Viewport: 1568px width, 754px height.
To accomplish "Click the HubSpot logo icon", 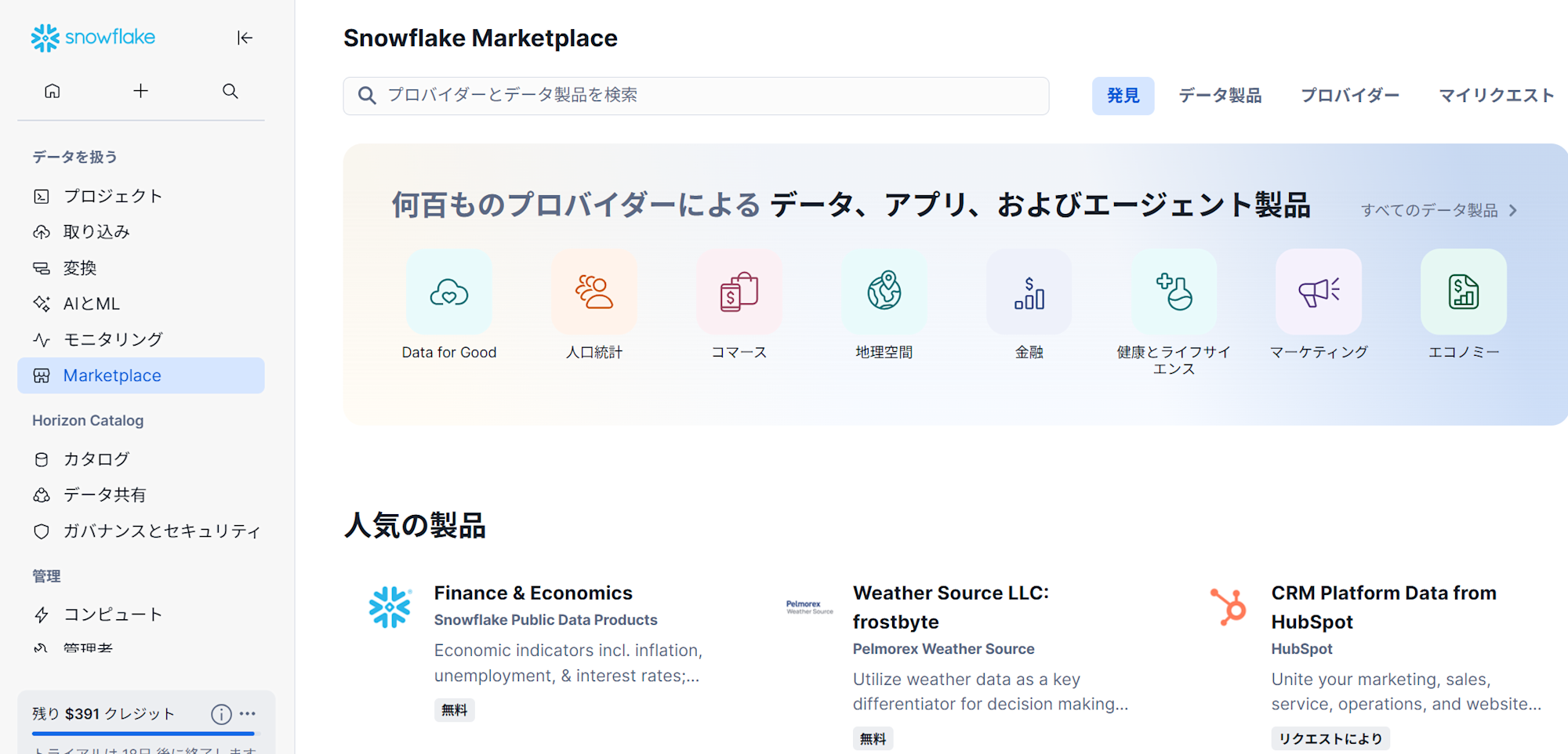I will (1229, 607).
